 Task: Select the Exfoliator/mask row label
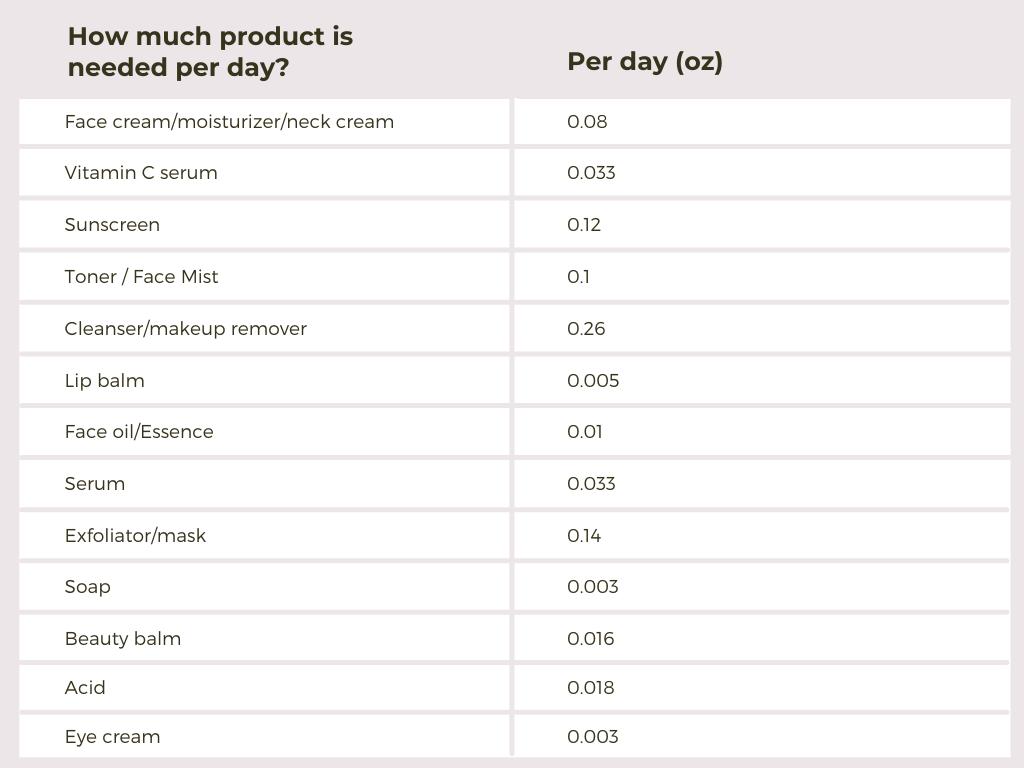pos(135,536)
